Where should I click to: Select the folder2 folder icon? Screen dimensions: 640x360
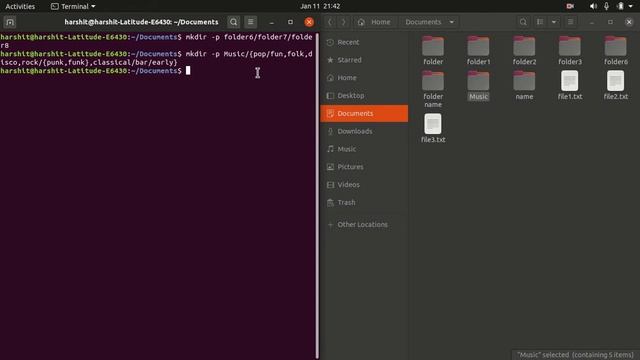[x=524, y=46]
